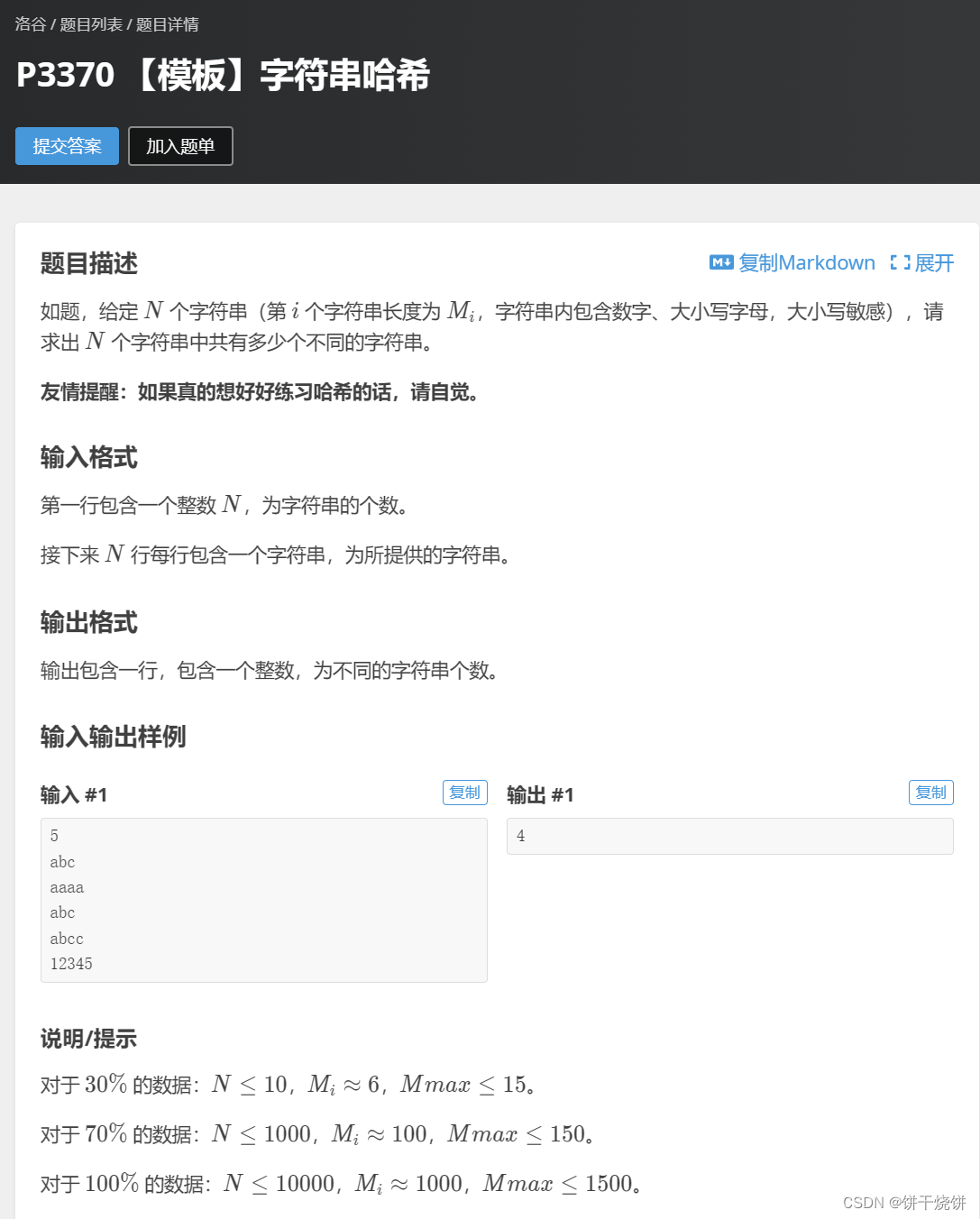The height and width of the screenshot is (1219, 980).
Task: Click the page title P3370 【模板】字符串哈希
Action: [223, 76]
